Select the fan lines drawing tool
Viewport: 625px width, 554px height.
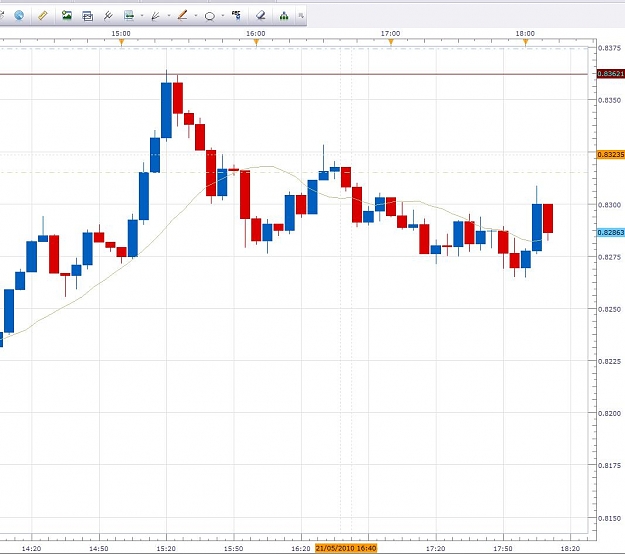pyautogui.click(x=155, y=16)
